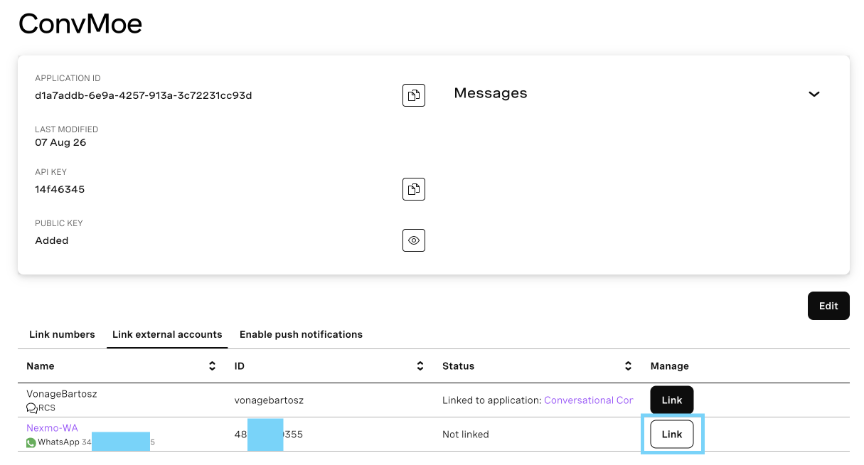Switch to the Link numbers tab
The width and height of the screenshot is (864, 465).
[x=62, y=334]
